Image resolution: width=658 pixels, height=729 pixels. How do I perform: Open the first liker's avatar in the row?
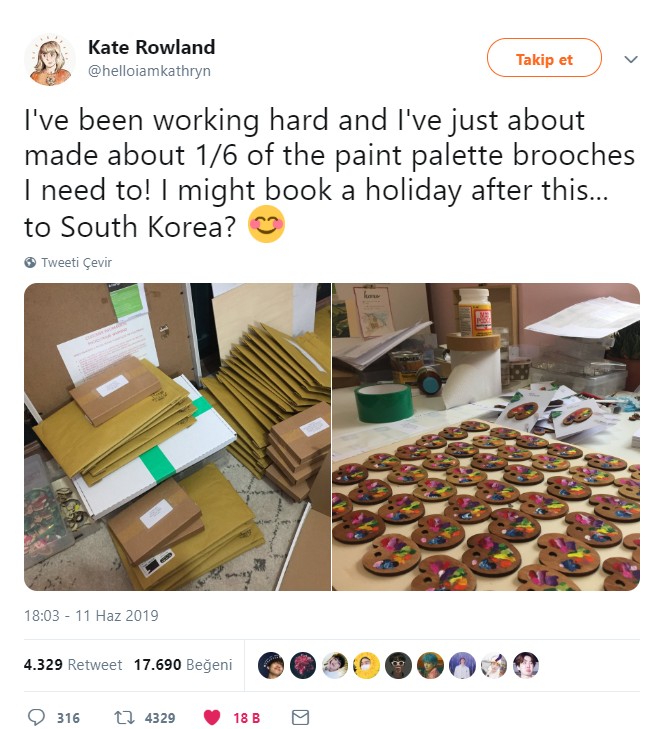pyautogui.click(x=271, y=665)
